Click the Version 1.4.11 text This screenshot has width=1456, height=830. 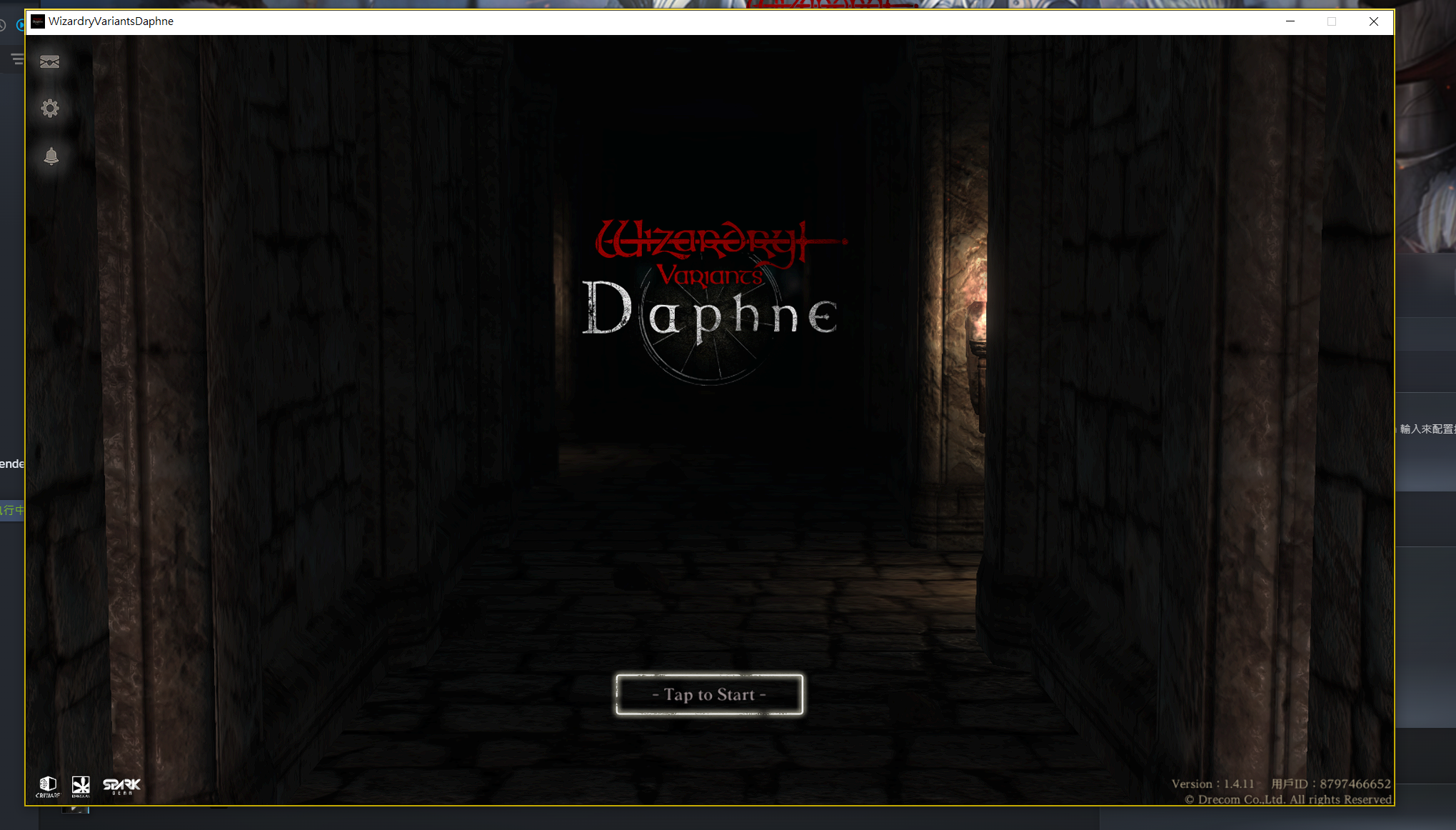pos(1213,784)
